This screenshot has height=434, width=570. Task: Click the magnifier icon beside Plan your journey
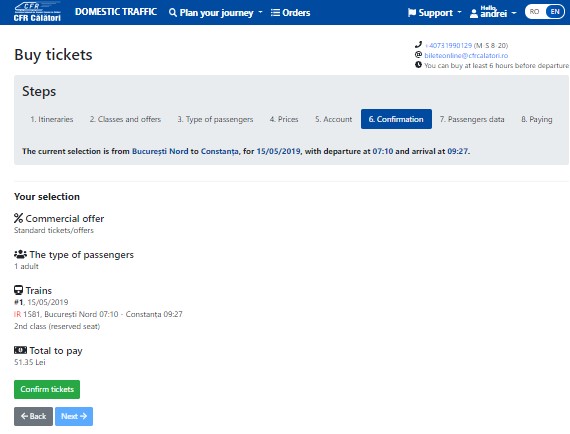[173, 13]
